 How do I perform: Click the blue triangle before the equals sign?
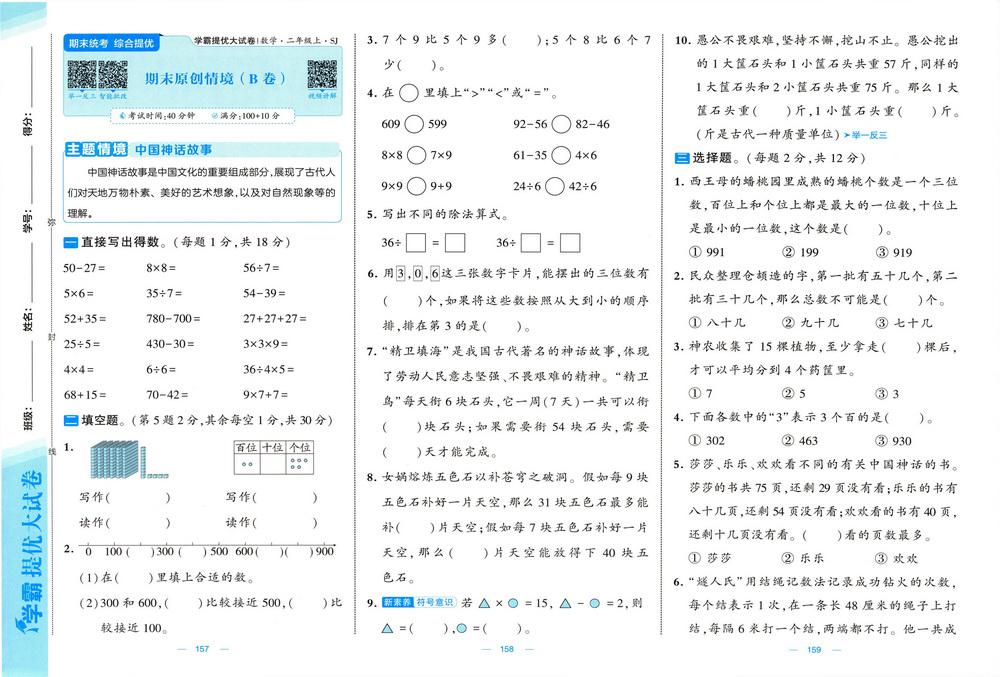coord(385,628)
